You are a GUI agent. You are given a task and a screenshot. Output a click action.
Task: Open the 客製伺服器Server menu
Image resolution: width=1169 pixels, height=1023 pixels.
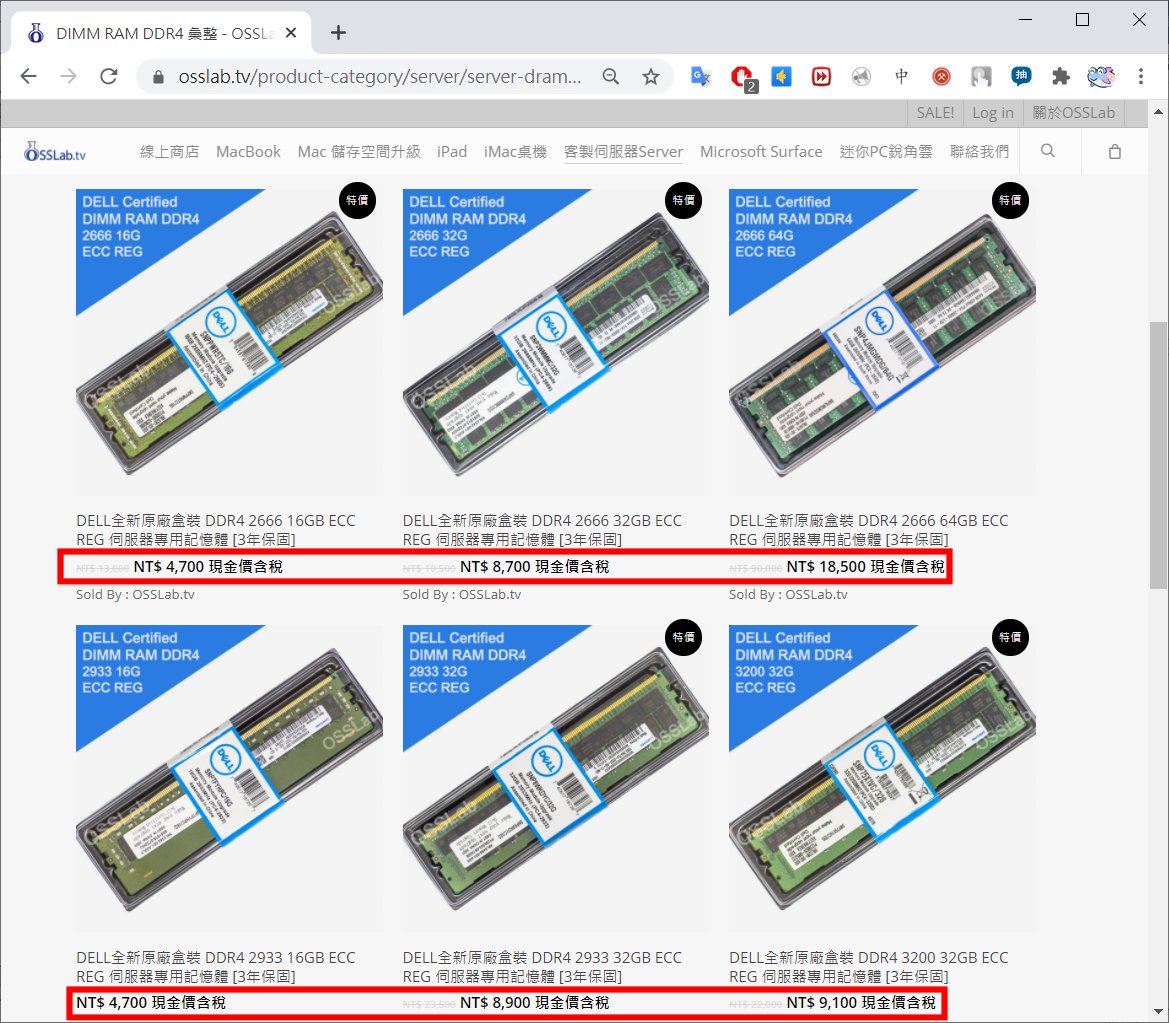coord(623,152)
